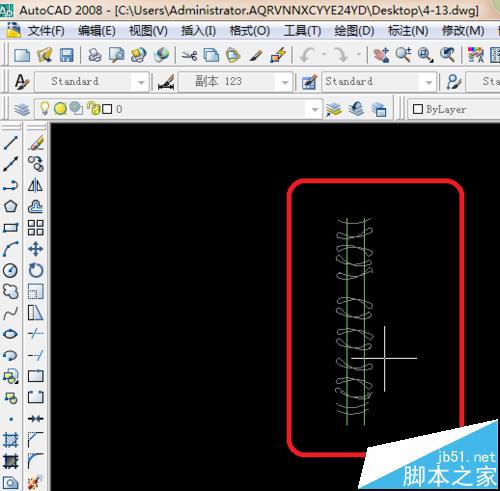
Task: Click the Open file icon
Action: [45, 55]
